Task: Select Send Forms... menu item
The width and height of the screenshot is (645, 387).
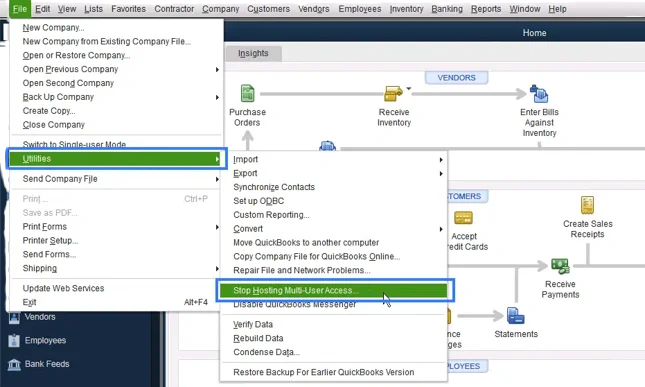Action: point(49,255)
